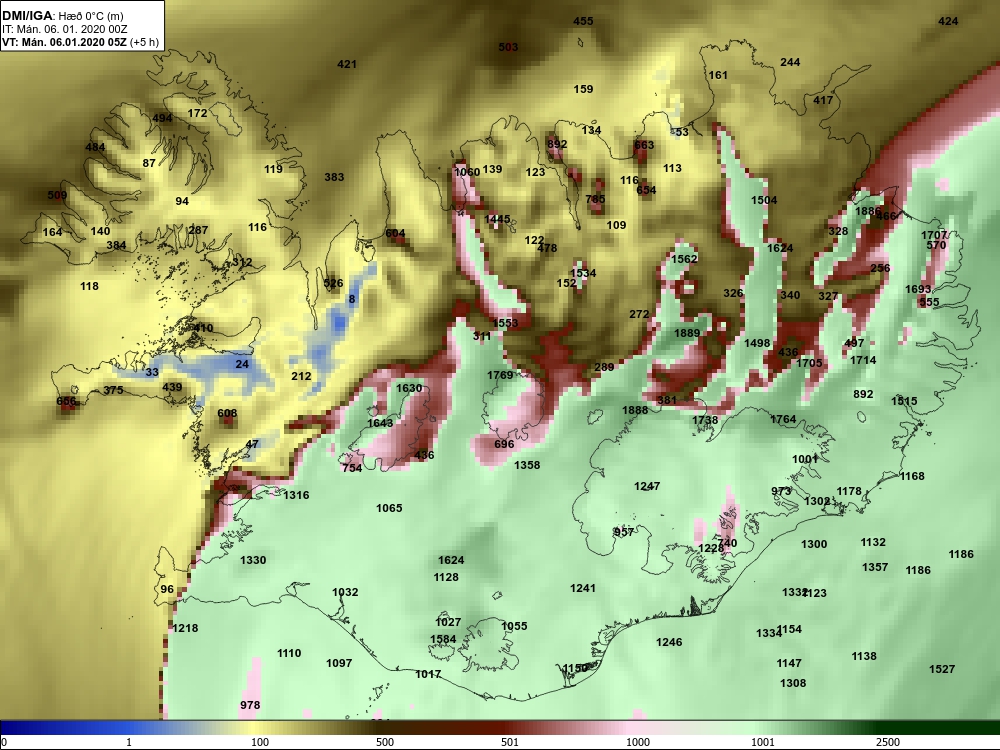Image resolution: width=1000 pixels, height=750 pixels.
Task: Click the map value '1889'
Action: click(x=687, y=333)
